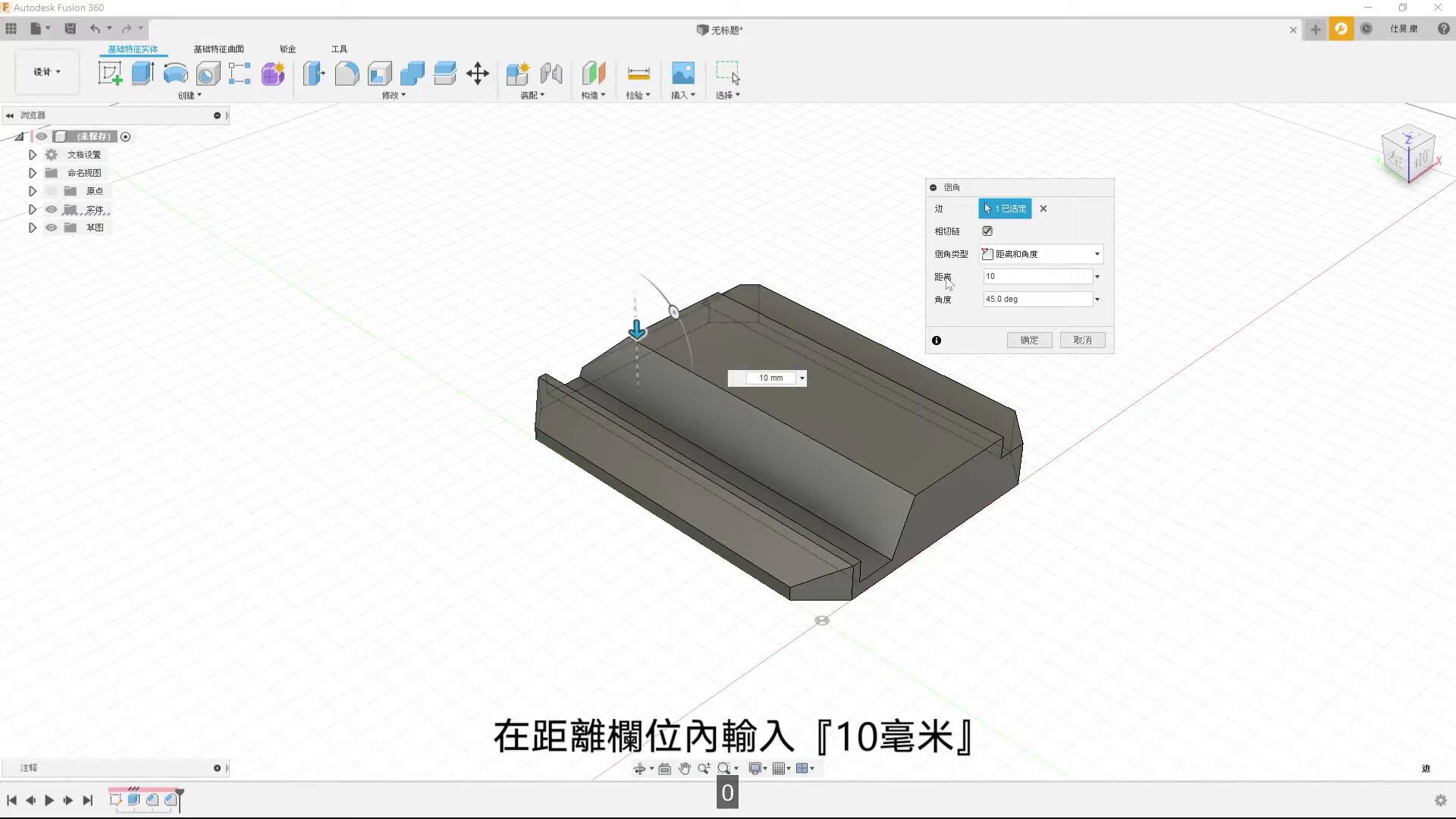Click the Save disk icon

(71, 29)
